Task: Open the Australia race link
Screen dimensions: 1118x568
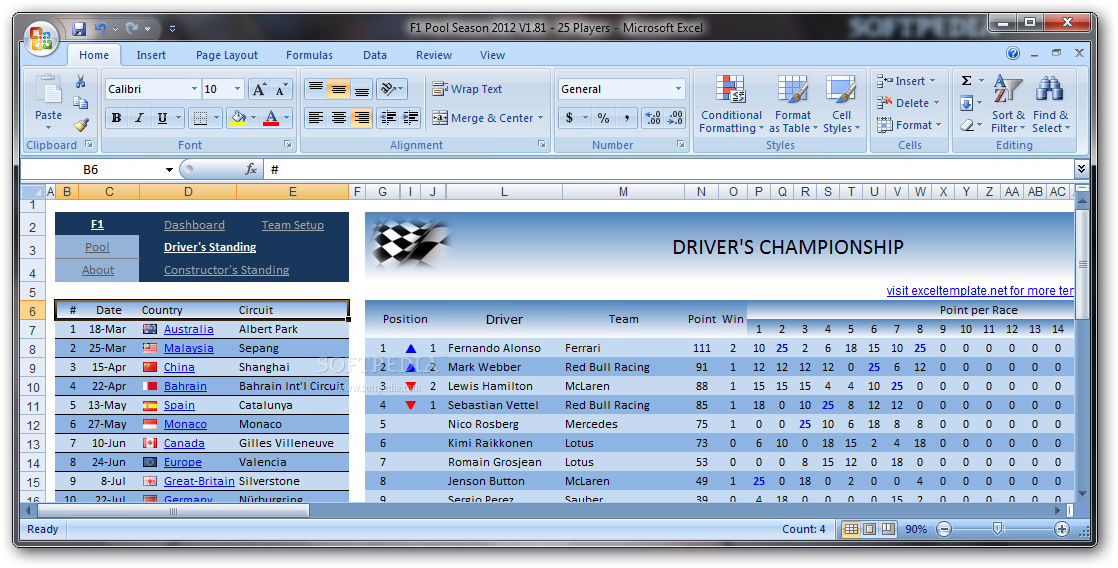Action: [188, 329]
